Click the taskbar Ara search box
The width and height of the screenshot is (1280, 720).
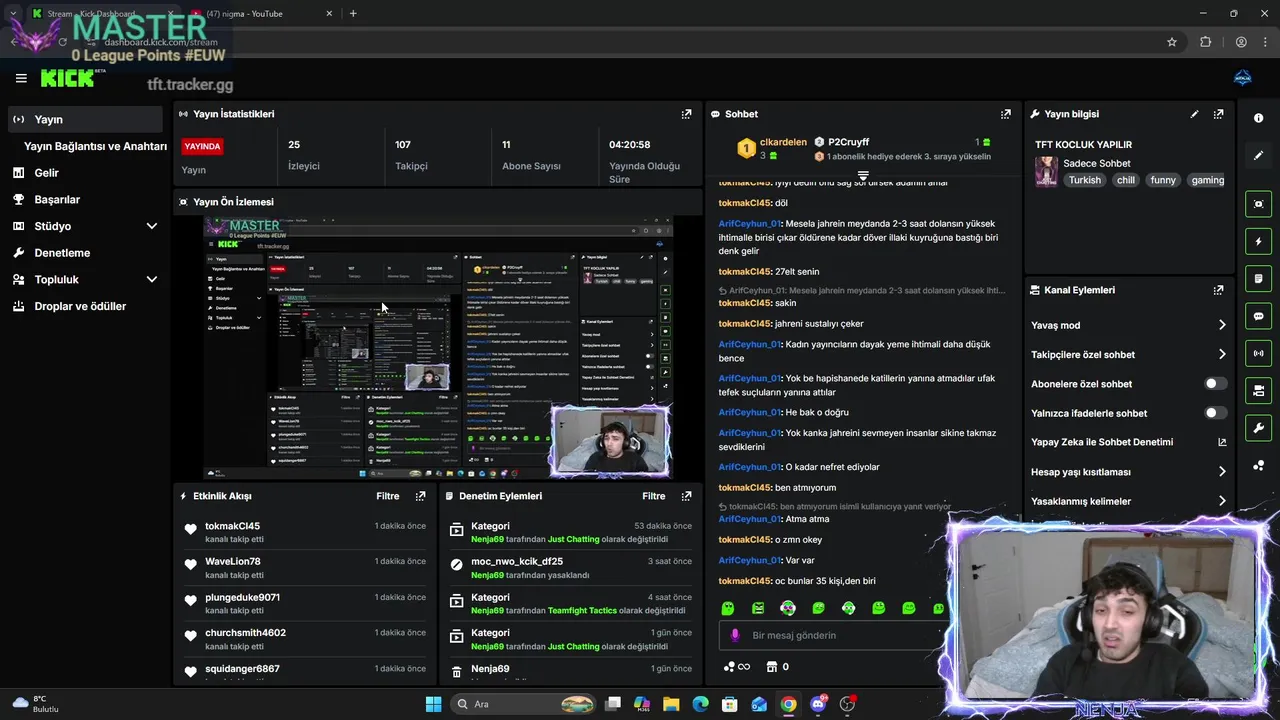coord(524,704)
